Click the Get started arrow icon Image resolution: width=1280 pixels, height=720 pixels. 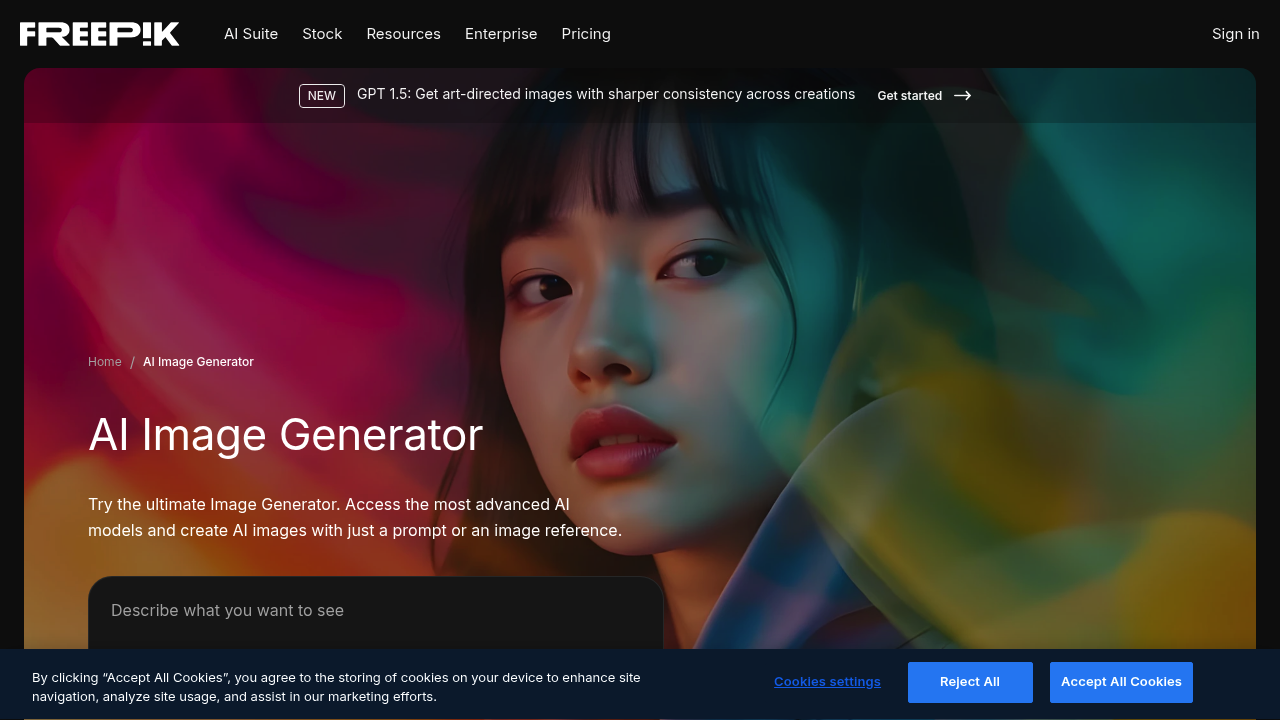[962, 95]
